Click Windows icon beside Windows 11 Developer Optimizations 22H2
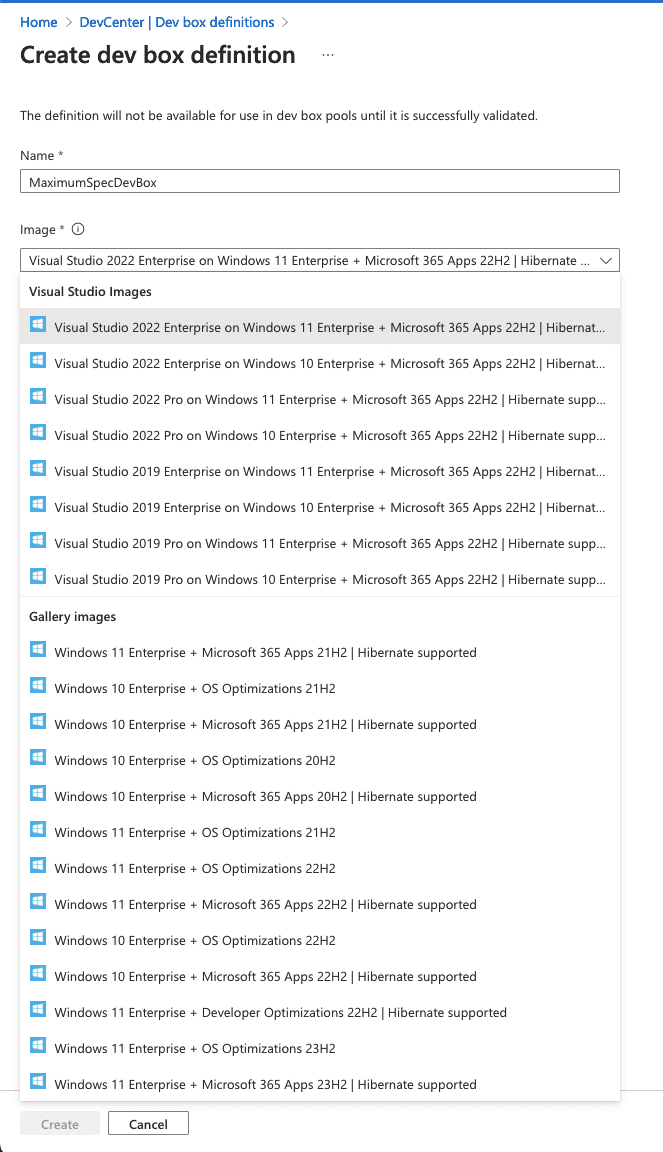663x1152 pixels. [38, 1012]
